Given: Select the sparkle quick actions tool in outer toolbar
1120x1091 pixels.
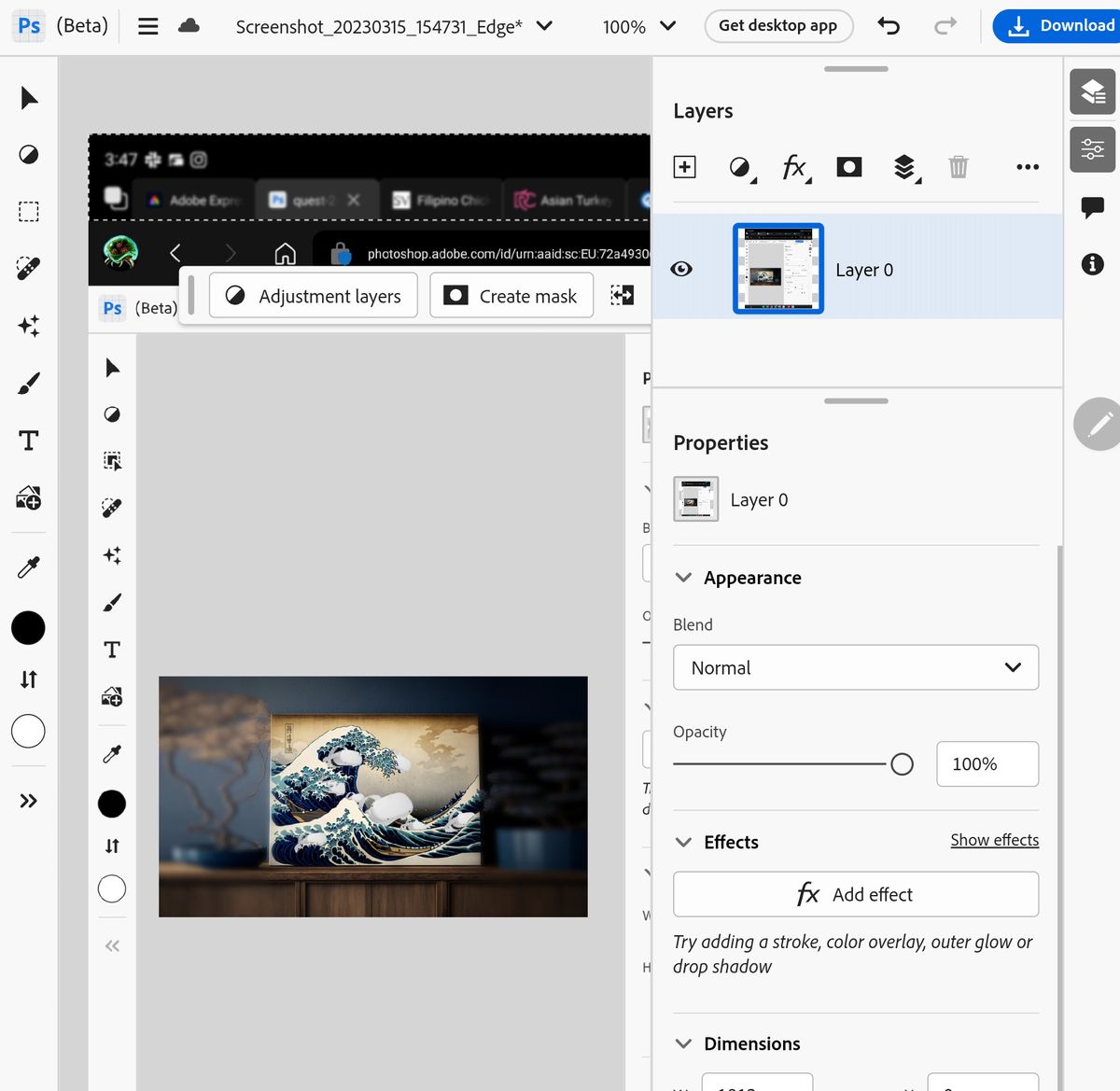Looking at the screenshot, I should [29, 326].
